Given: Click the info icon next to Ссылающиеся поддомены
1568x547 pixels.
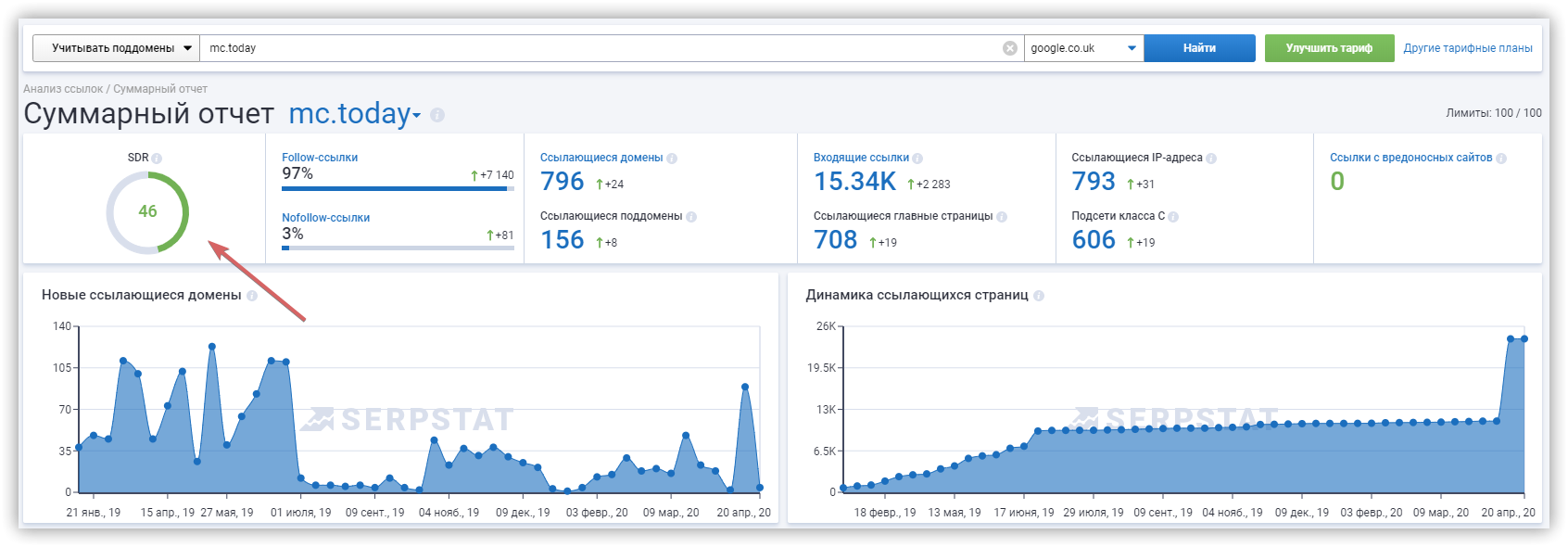Looking at the screenshot, I should point(691,217).
